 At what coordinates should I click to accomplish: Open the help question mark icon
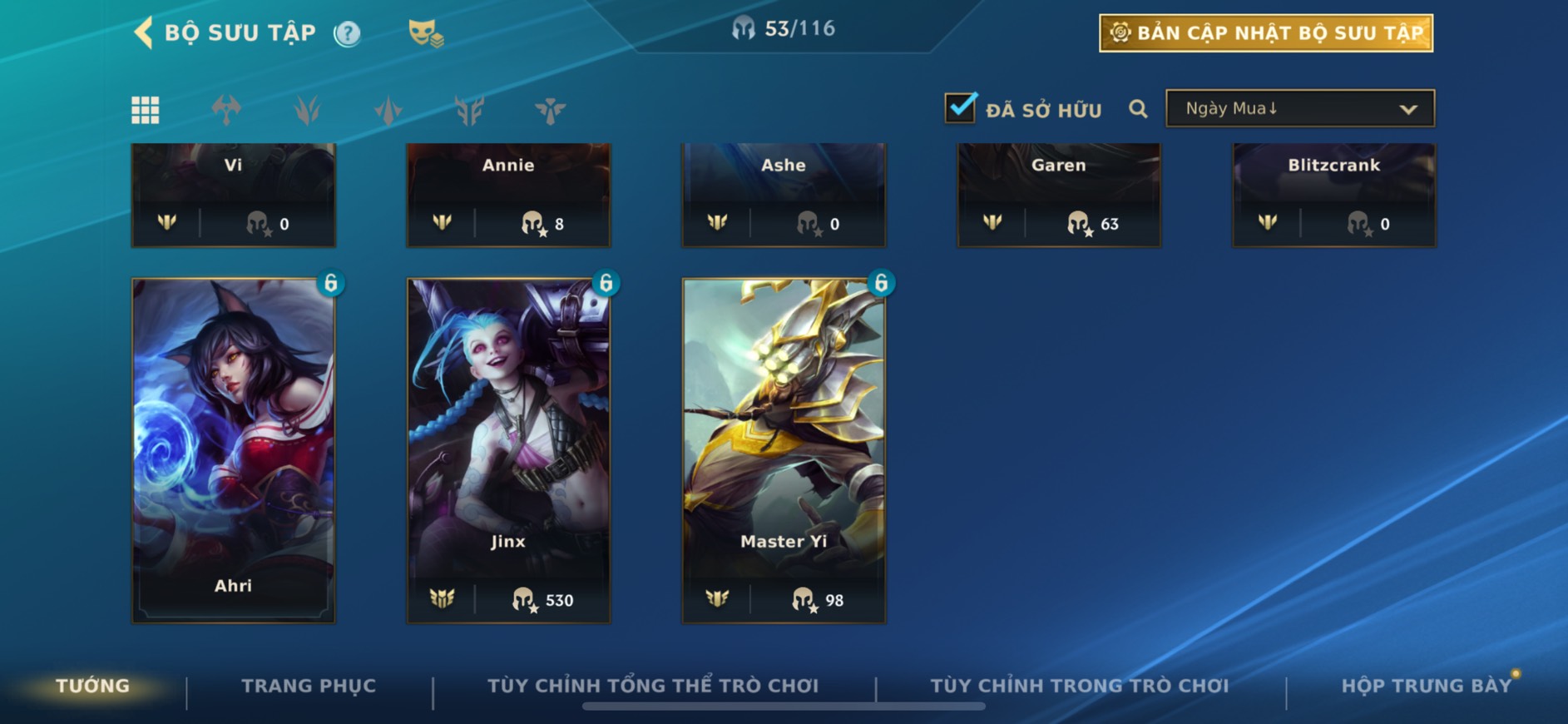click(347, 33)
